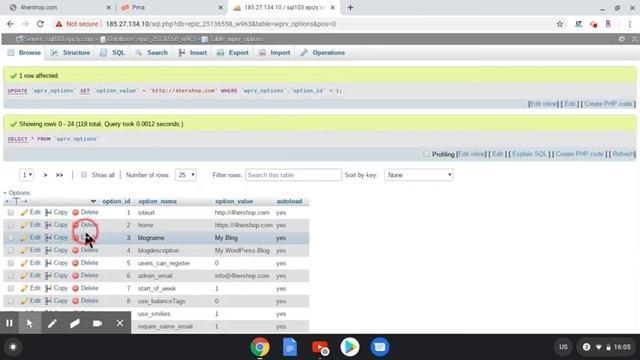Tick checkbox for blogname row
Screen dimensions: 640x360
tap(11, 238)
